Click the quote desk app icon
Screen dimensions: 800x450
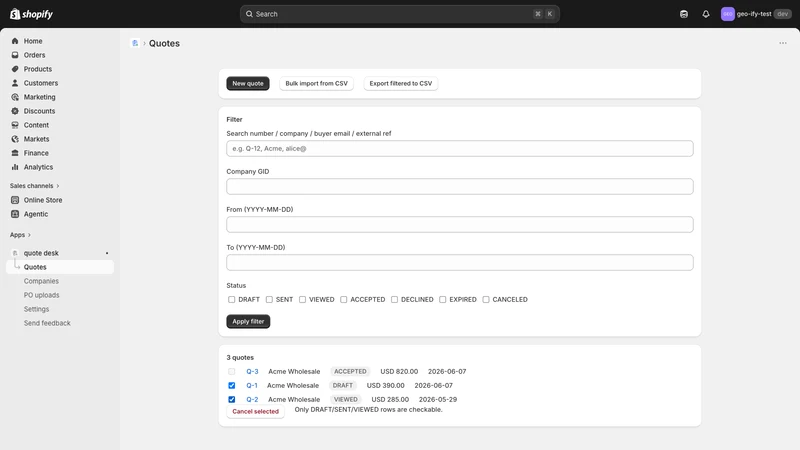point(15,253)
